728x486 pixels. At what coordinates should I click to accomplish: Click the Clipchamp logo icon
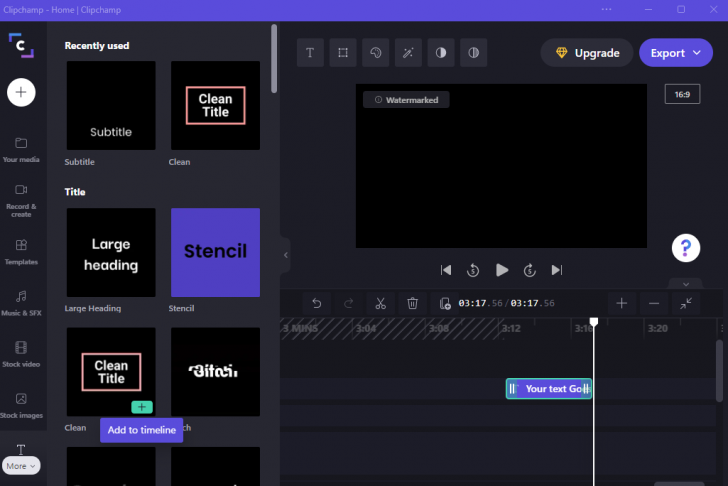tap(21, 45)
